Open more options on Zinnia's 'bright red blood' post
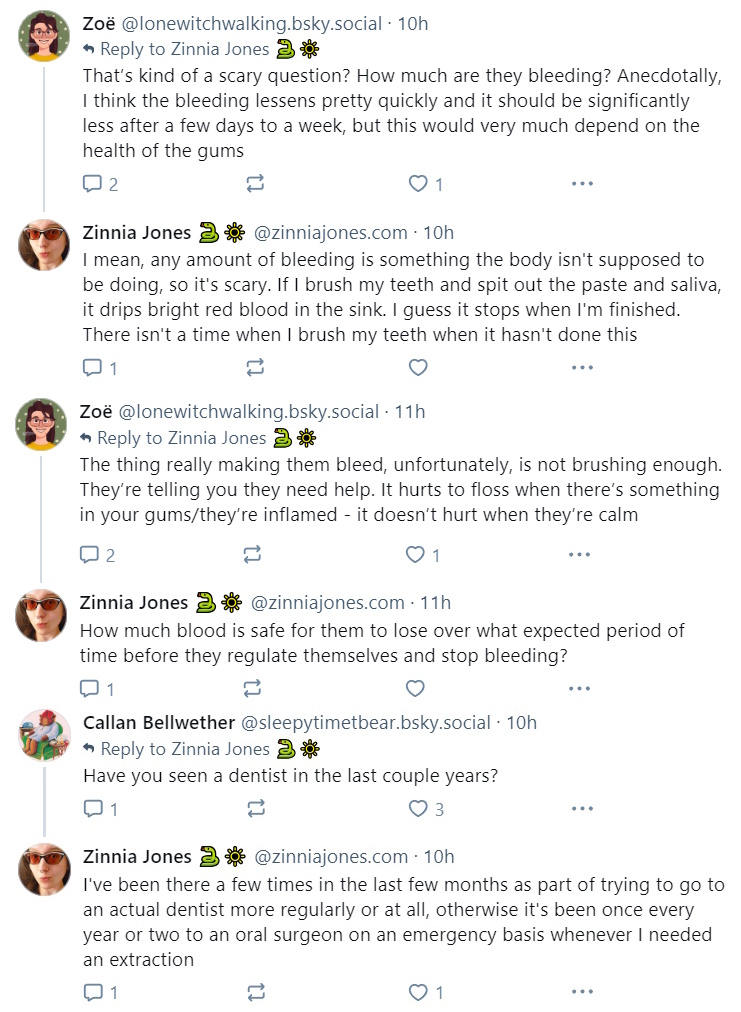The height and width of the screenshot is (1012, 741). pyautogui.click(x=582, y=368)
